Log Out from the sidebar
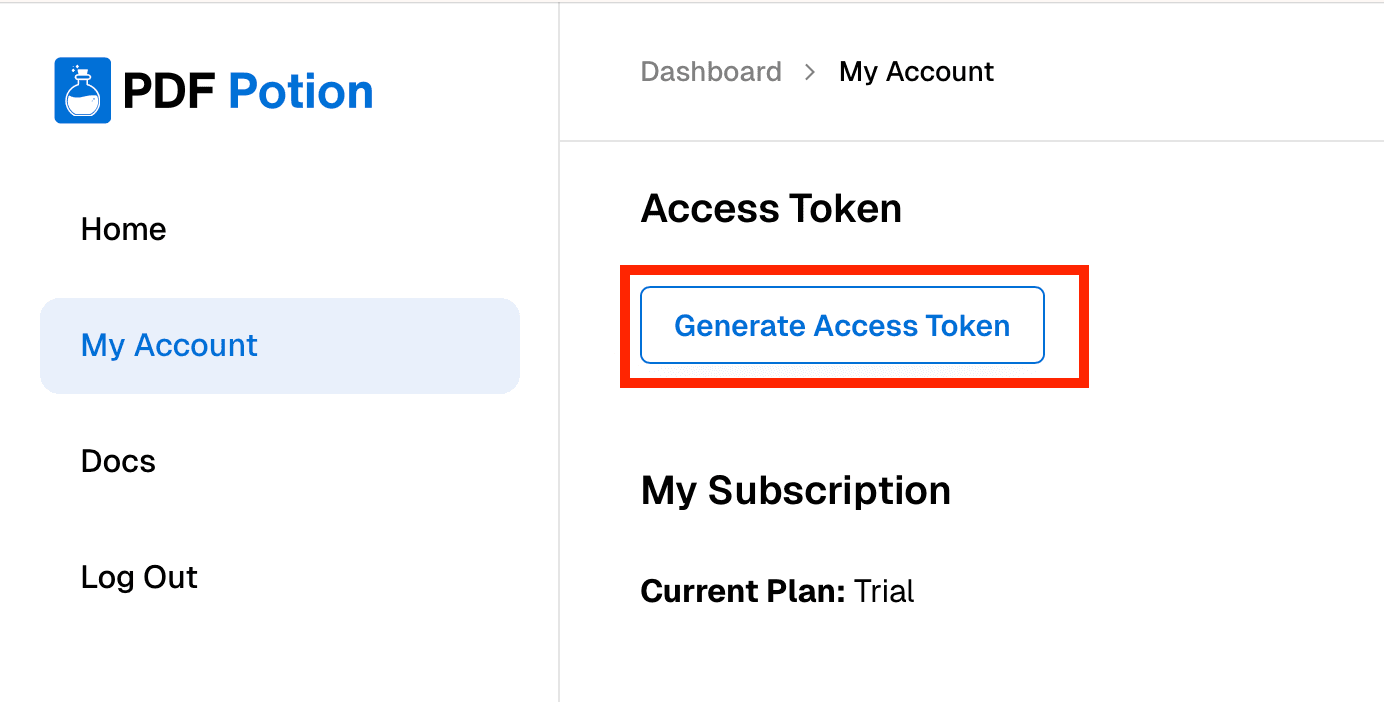The height and width of the screenshot is (702, 1384). pyautogui.click(x=139, y=578)
